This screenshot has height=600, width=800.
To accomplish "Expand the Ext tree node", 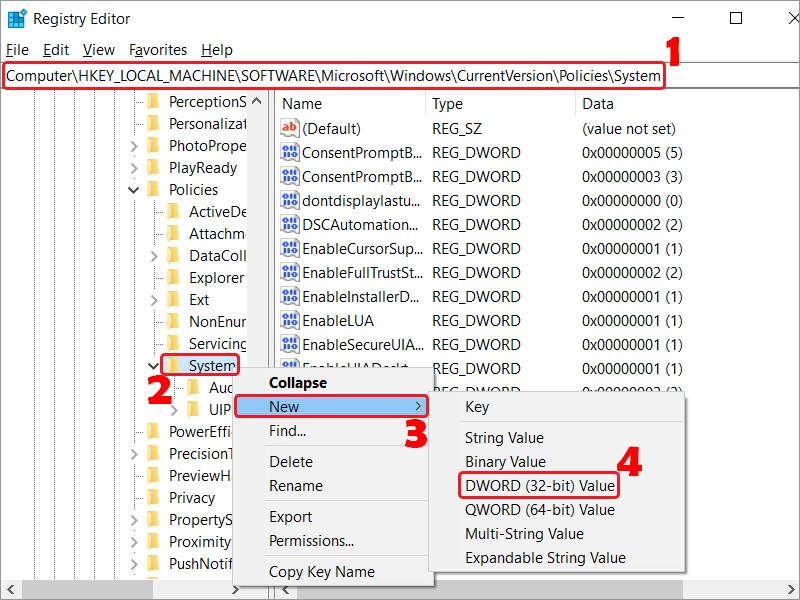I will click(154, 299).
